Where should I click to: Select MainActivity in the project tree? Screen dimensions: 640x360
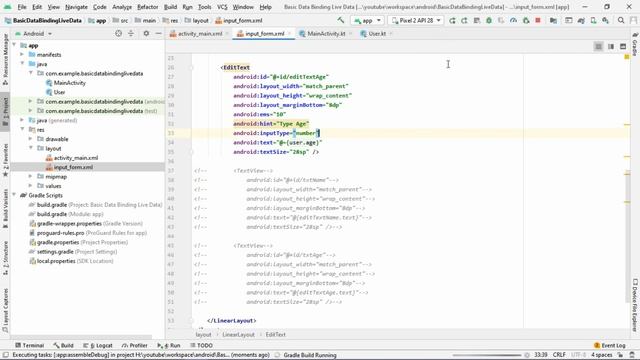click(70, 83)
